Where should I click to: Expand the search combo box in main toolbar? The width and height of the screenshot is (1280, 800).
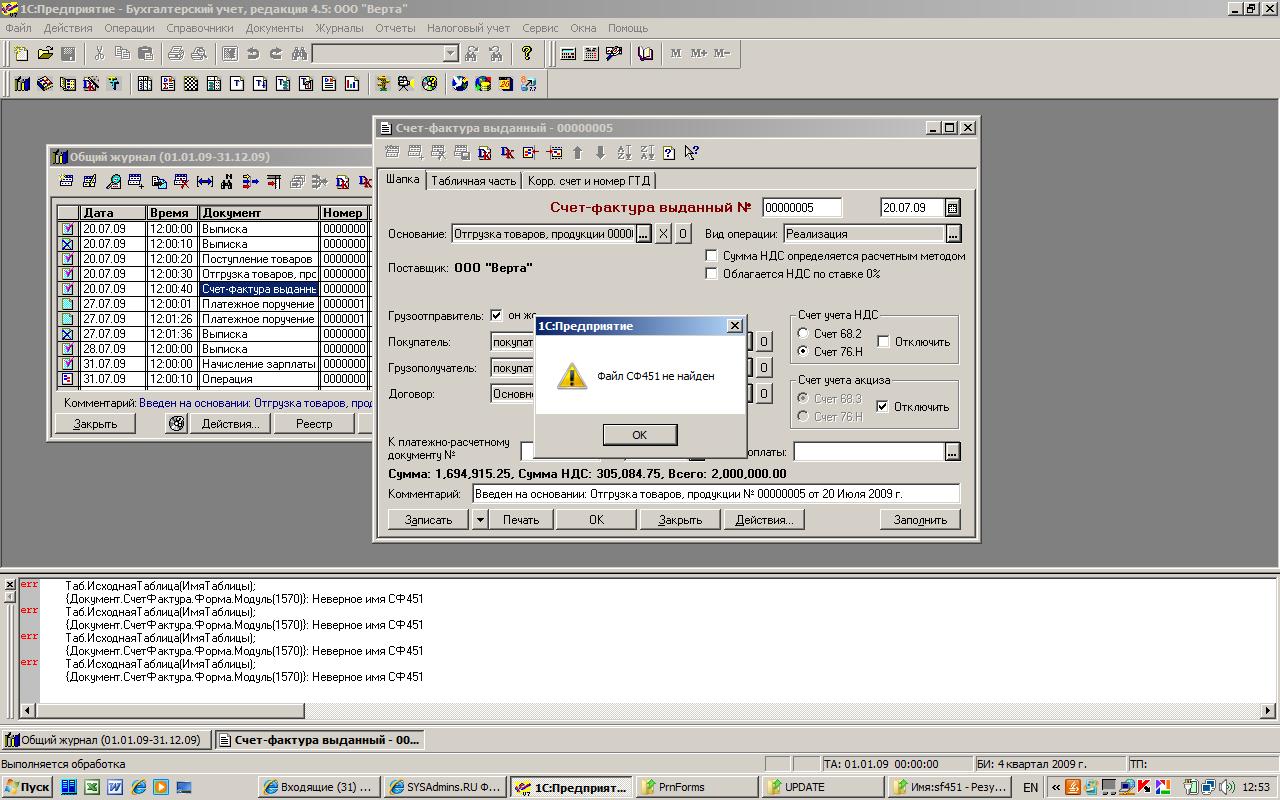(450, 54)
